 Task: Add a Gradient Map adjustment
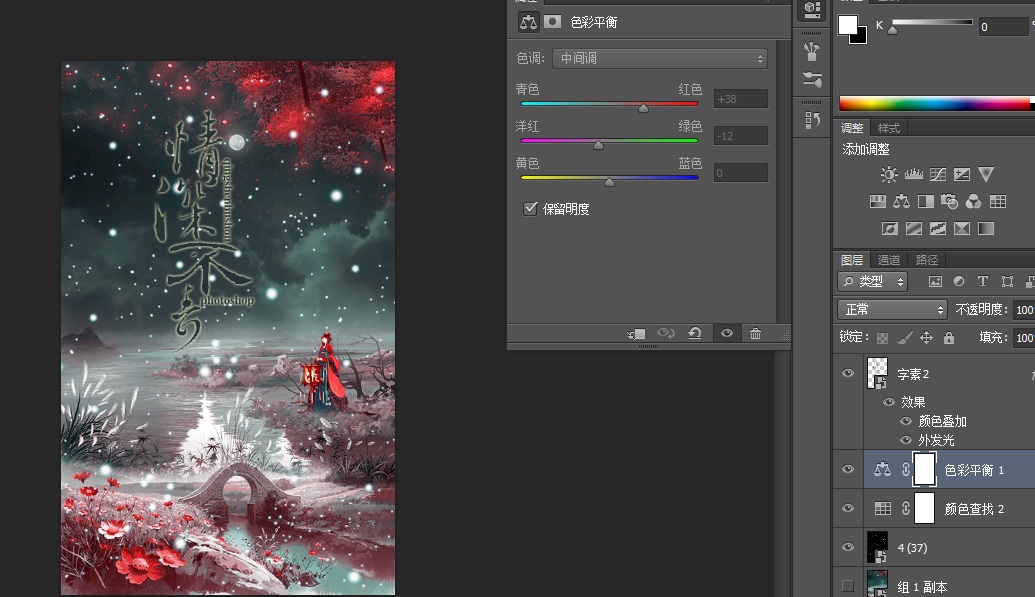click(x=985, y=228)
